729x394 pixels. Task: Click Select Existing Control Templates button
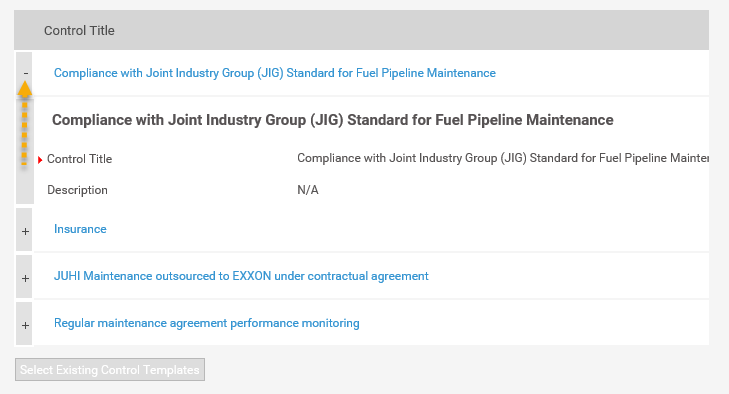(110, 369)
